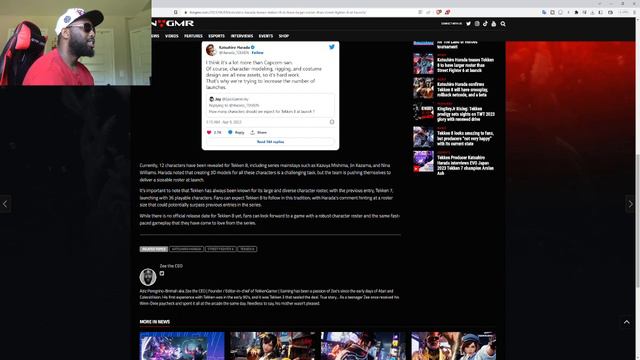The image size is (640, 360).
Task: Open first More in News thumbnail with blue artwork
Action: pos(182,346)
